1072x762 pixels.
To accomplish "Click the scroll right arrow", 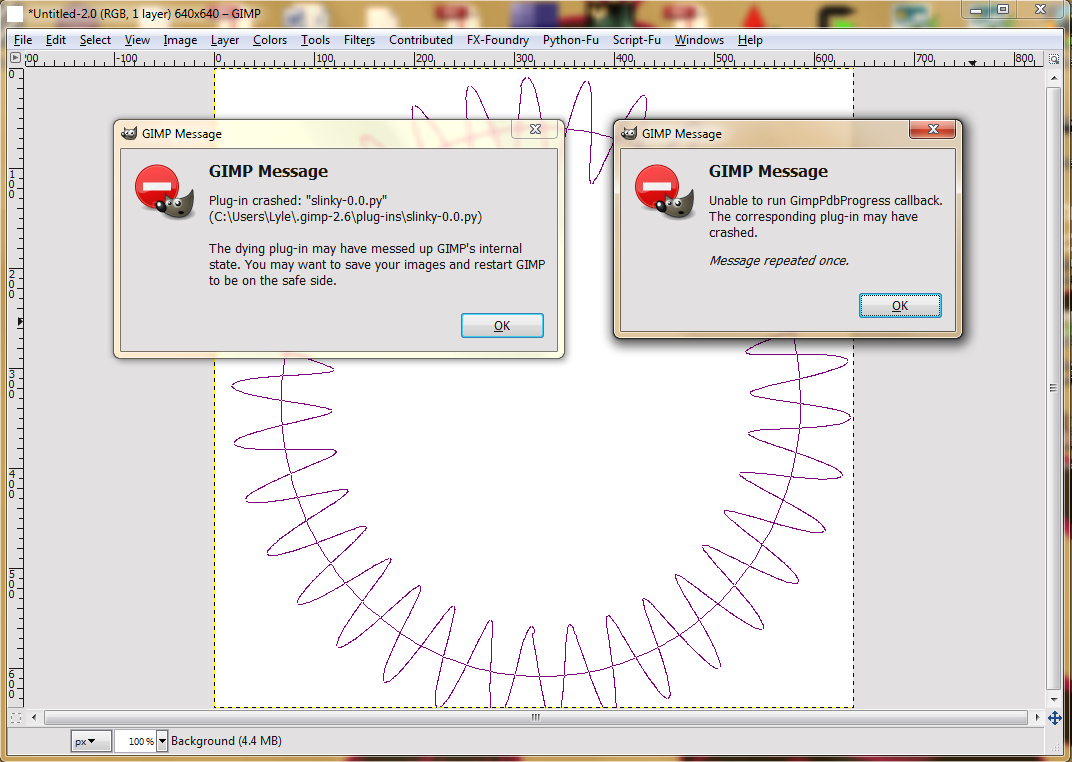I will coord(1037,717).
